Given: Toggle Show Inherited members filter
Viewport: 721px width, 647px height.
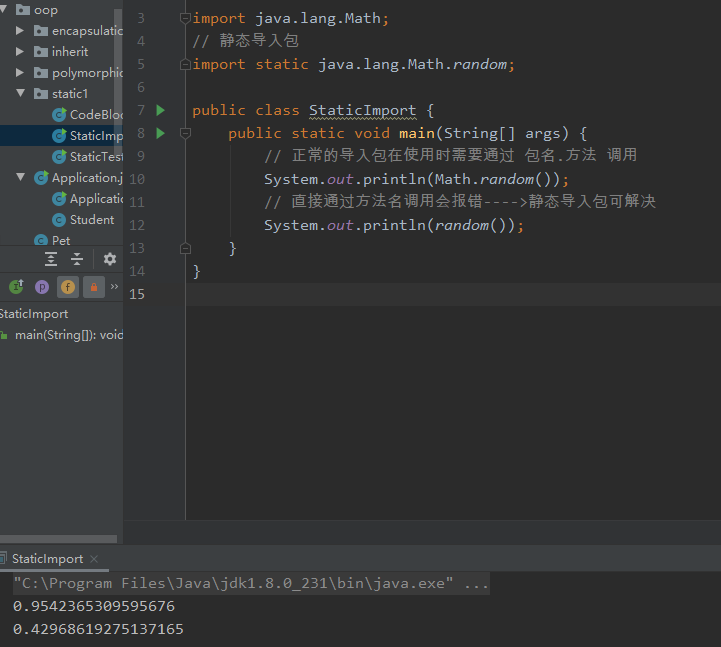Looking at the screenshot, I should (17, 287).
